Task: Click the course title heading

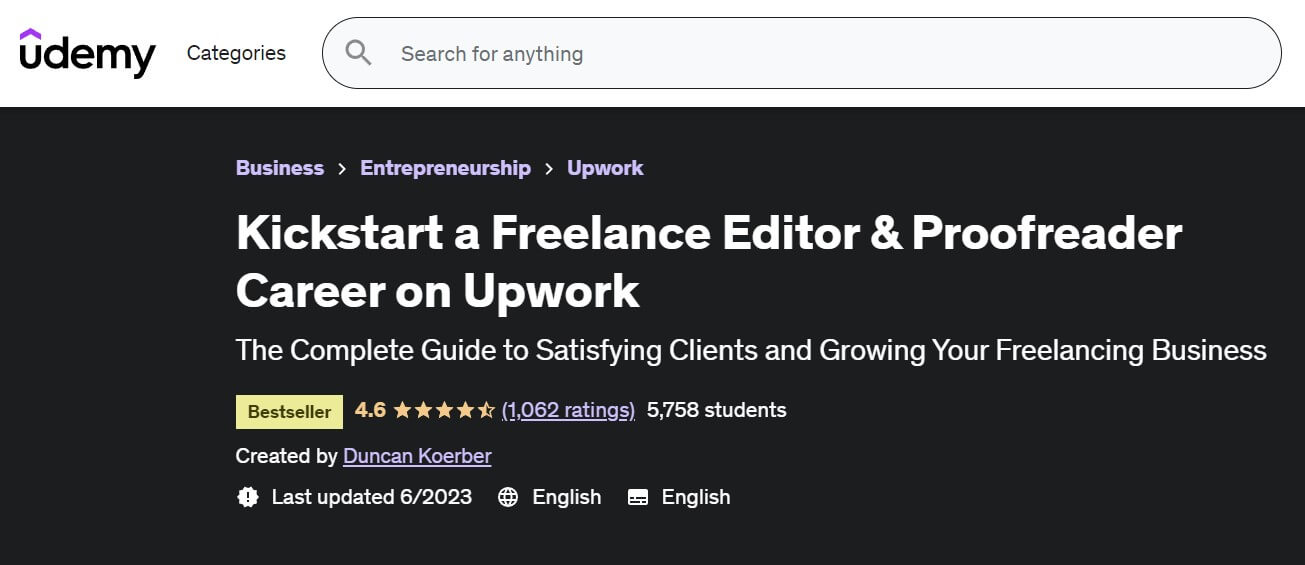Action: click(x=709, y=261)
